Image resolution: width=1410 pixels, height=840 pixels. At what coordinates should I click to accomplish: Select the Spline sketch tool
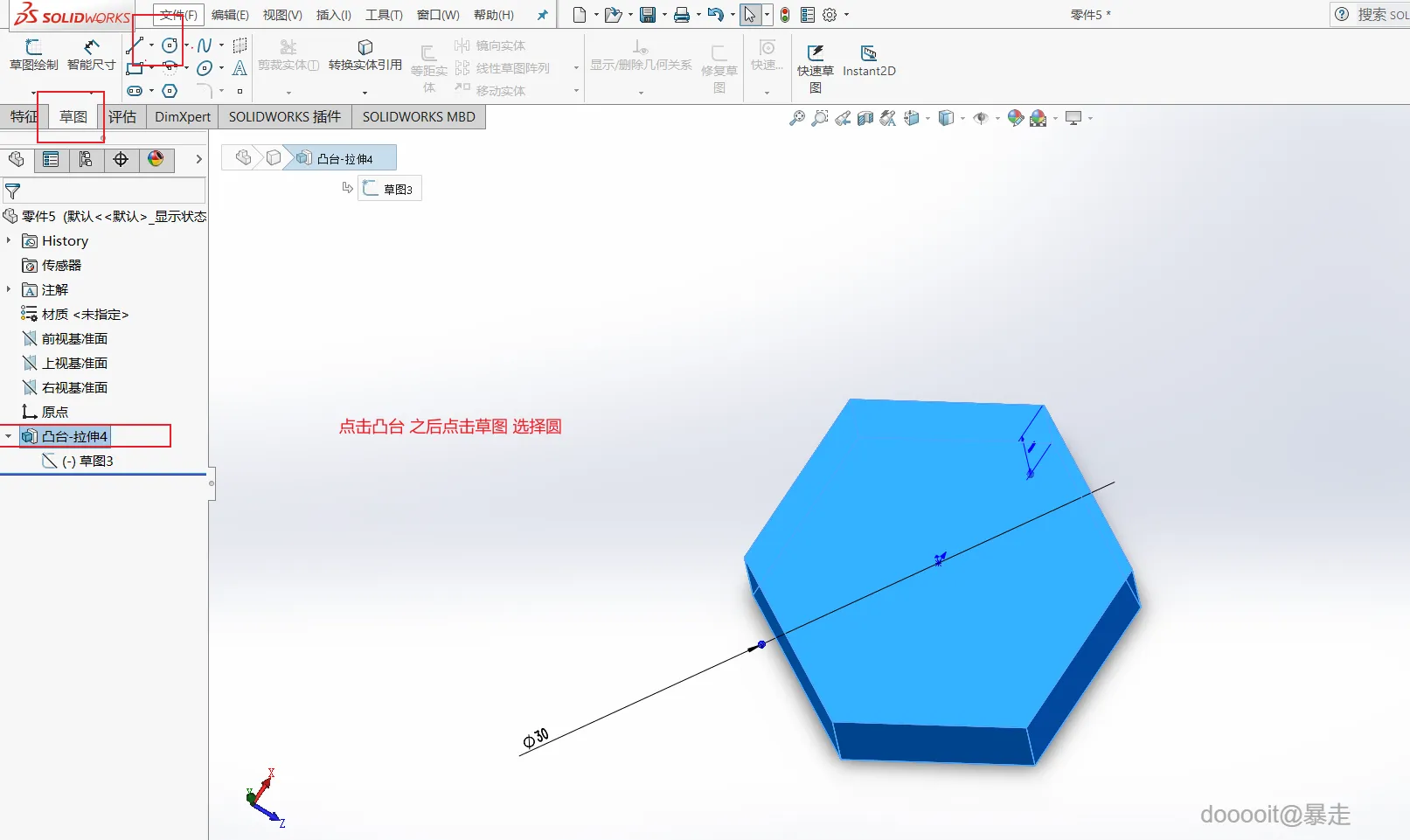205,45
